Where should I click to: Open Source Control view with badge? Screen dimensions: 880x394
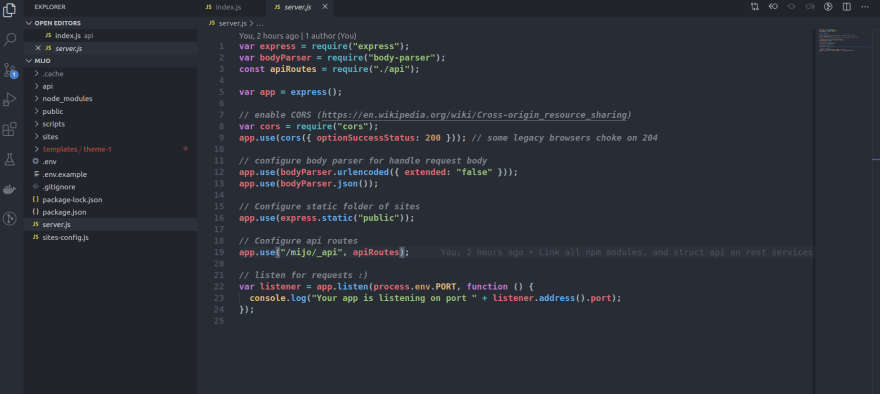(10, 70)
